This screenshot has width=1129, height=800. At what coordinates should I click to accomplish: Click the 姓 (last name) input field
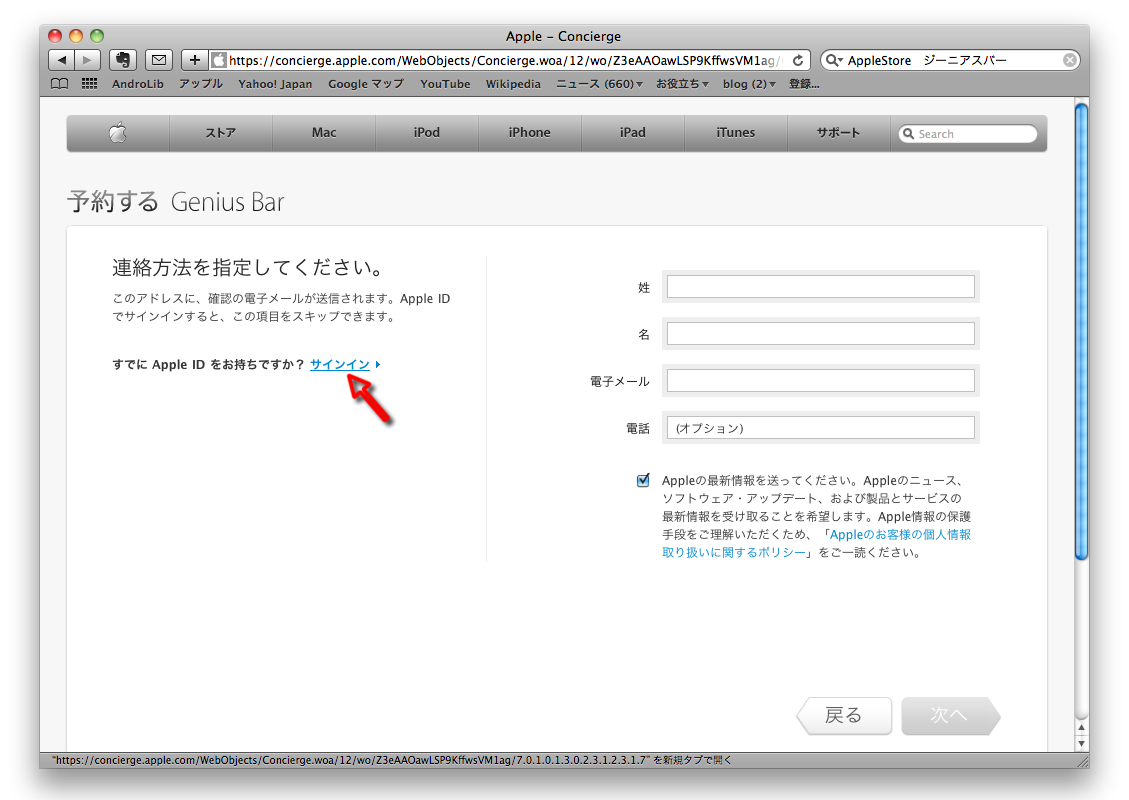coord(821,287)
